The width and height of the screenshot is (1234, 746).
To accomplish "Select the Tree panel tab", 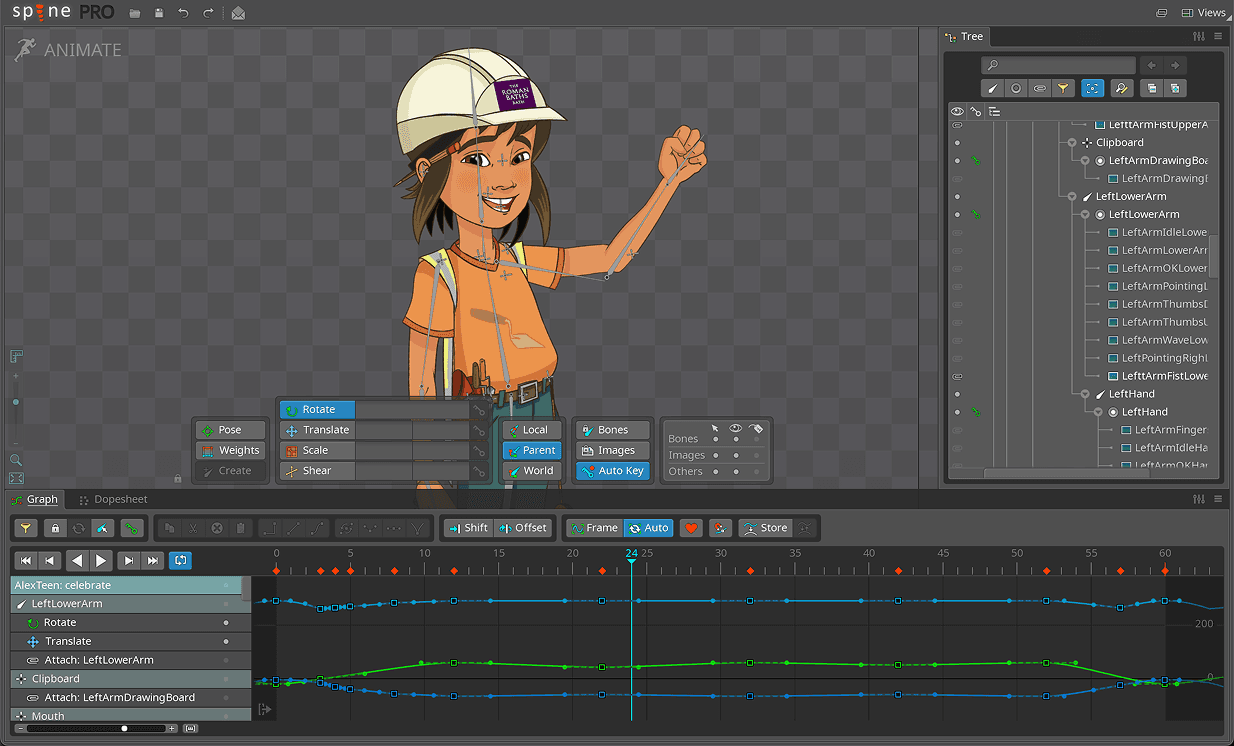I will [964, 37].
